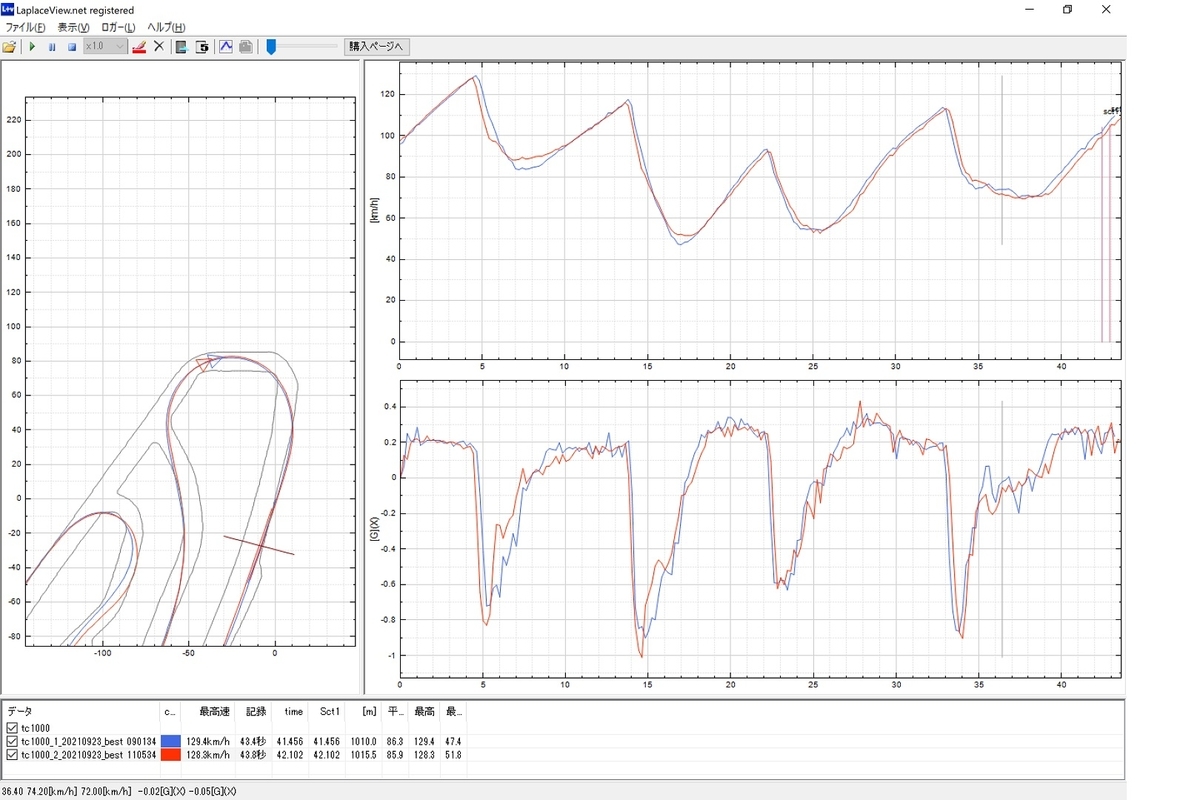Screen dimensions: 1200x800
Task: Click the grey cursor line in G graph
Action: (1002, 528)
